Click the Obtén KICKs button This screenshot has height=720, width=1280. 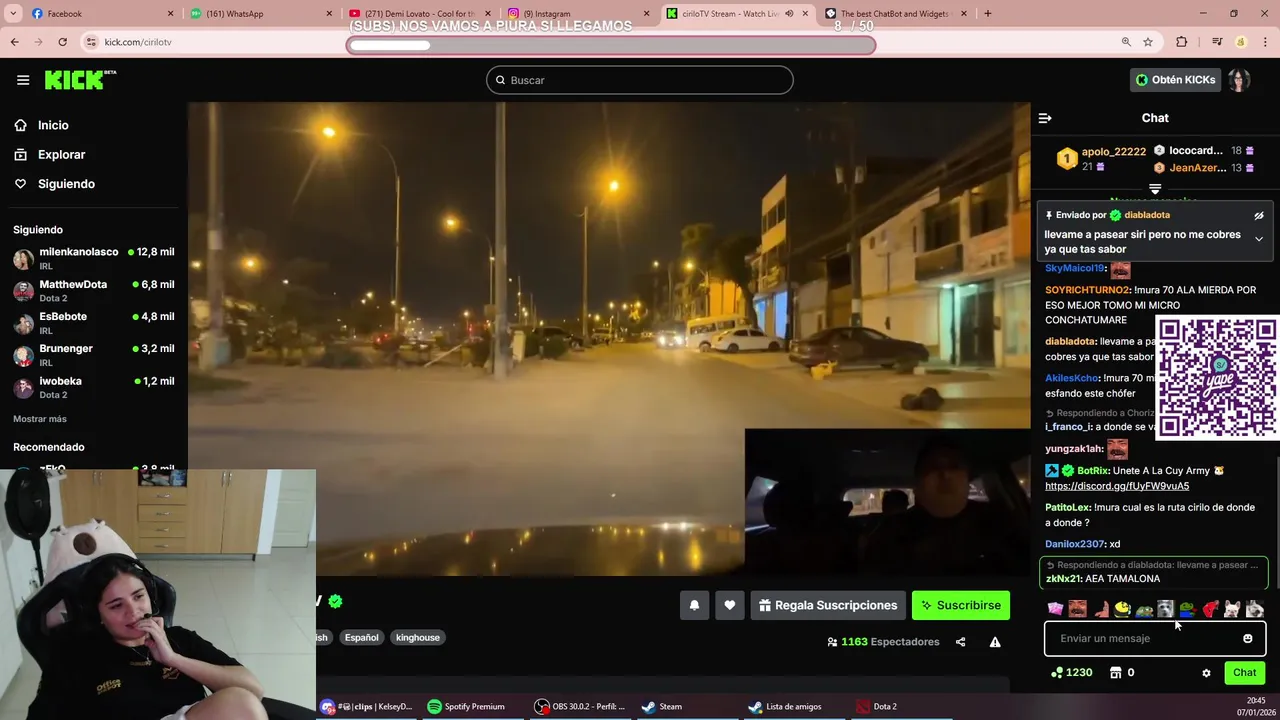tap(1175, 80)
